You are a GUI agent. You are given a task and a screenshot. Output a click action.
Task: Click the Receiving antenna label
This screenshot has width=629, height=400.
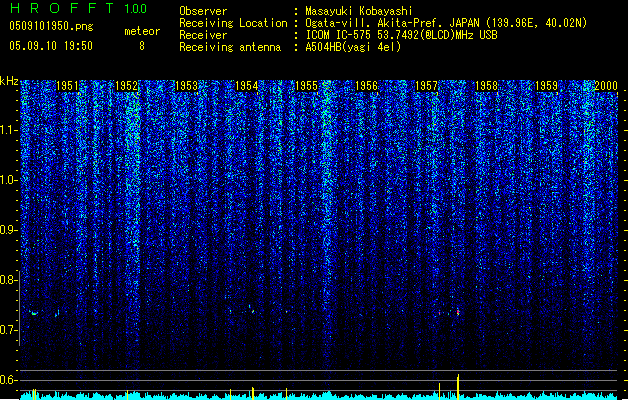pos(230,47)
